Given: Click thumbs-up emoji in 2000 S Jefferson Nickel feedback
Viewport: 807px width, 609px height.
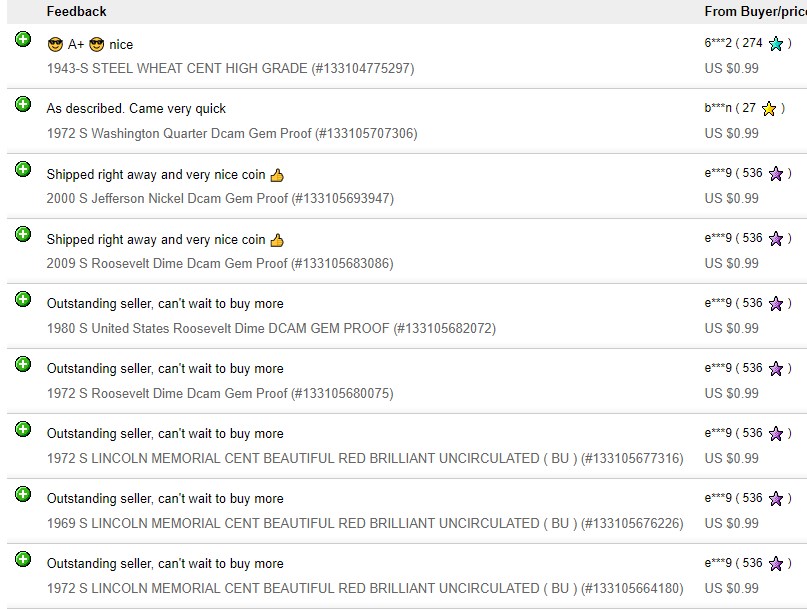Looking at the screenshot, I should pyautogui.click(x=277, y=175).
